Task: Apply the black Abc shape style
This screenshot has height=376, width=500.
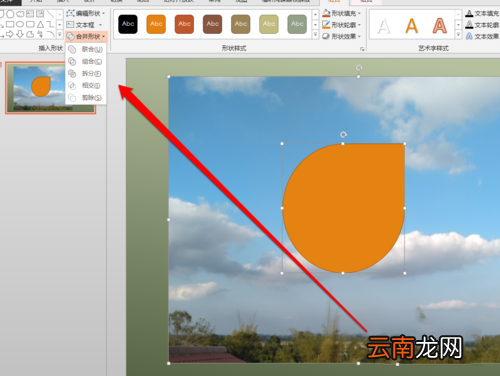Action: pyautogui.click(x=128, y=24)
